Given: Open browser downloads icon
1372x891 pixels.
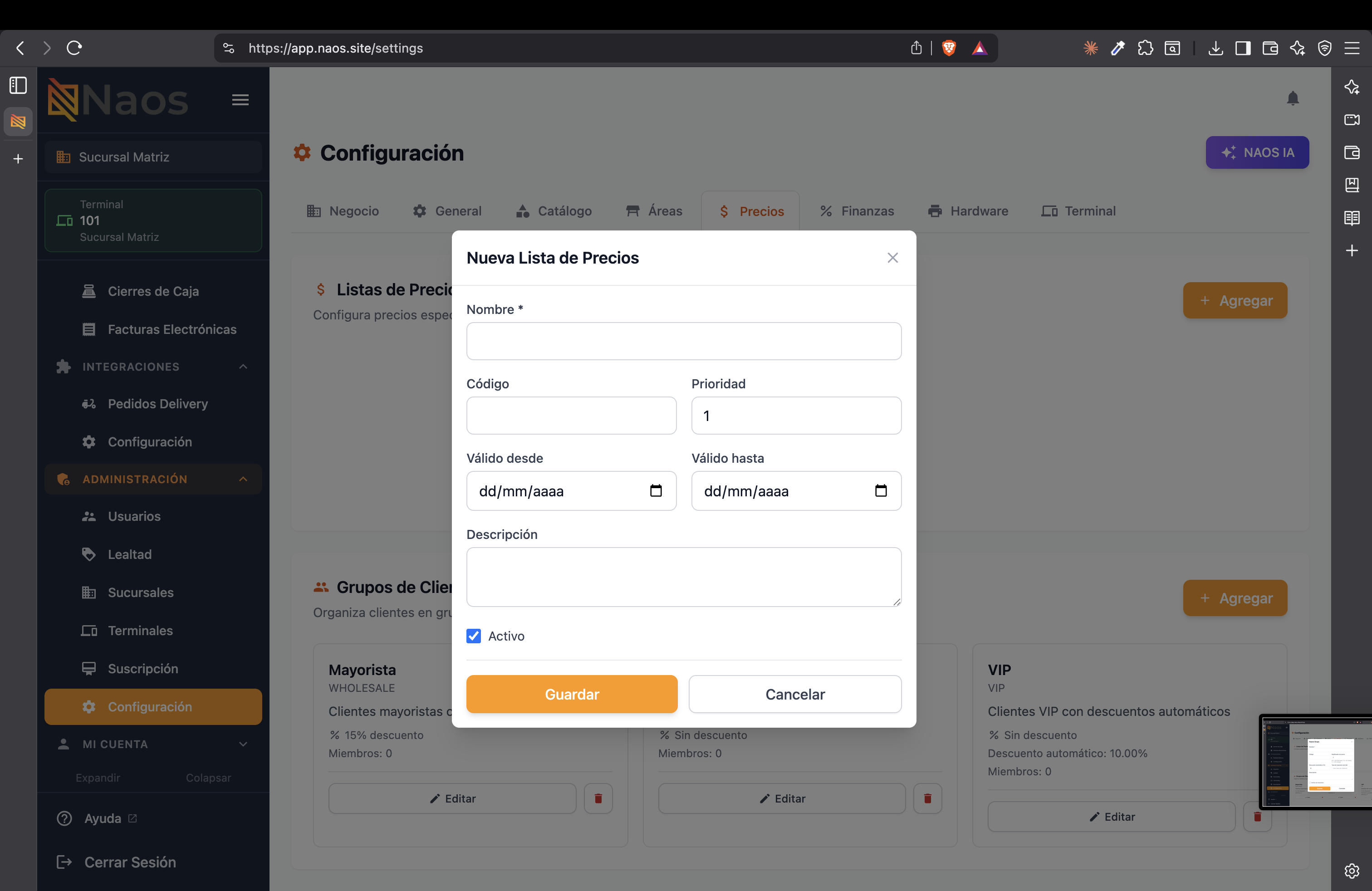Looking at the screenshot, I should (1216, 48).
